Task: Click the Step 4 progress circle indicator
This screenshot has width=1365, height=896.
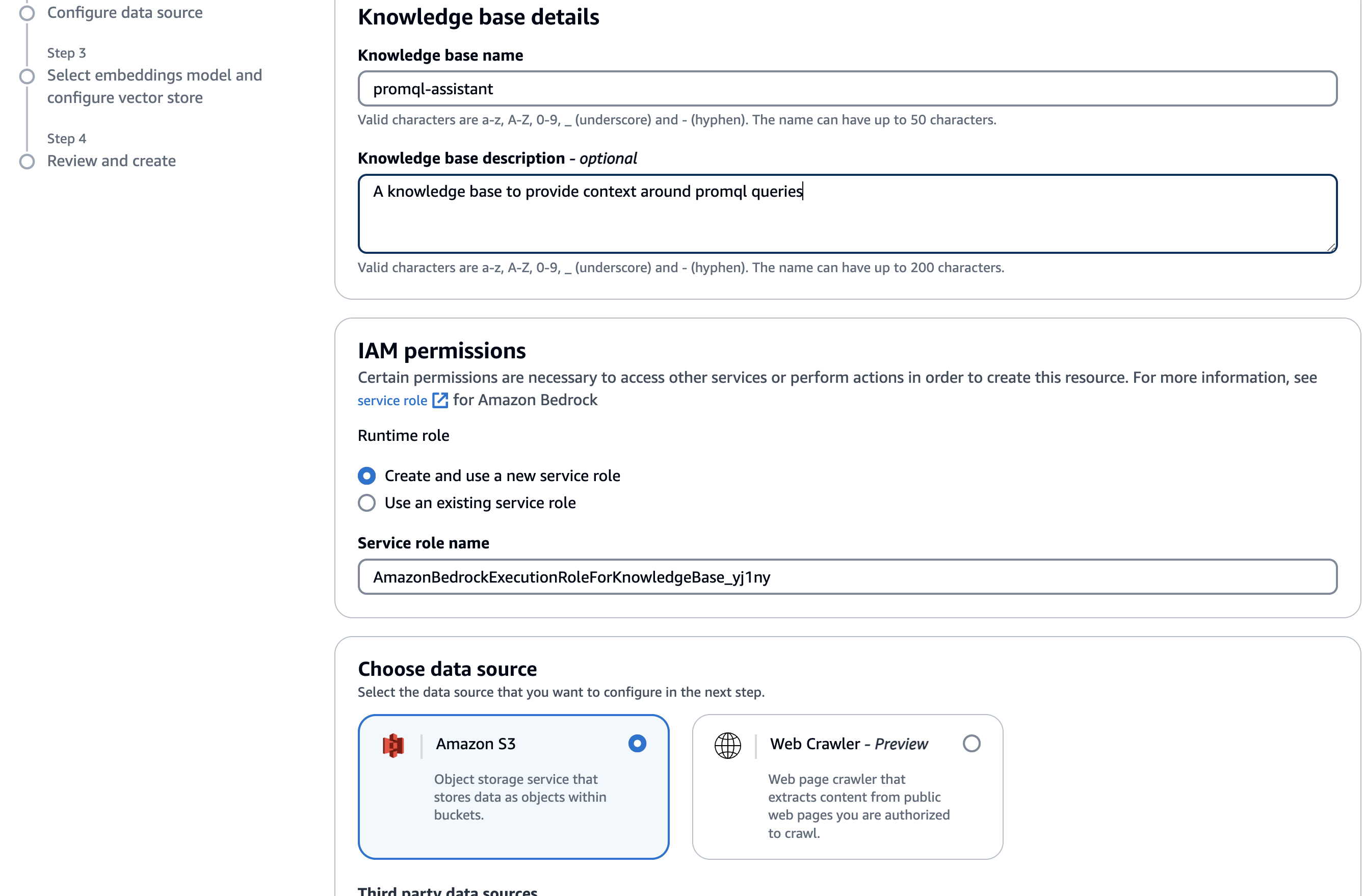Action: pos(27,161)
